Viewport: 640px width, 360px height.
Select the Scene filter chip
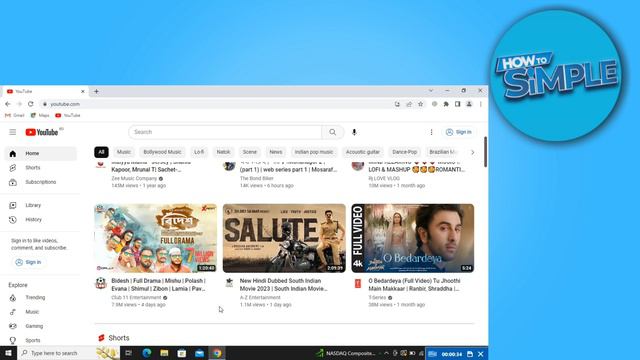click(x=250, y=152)
